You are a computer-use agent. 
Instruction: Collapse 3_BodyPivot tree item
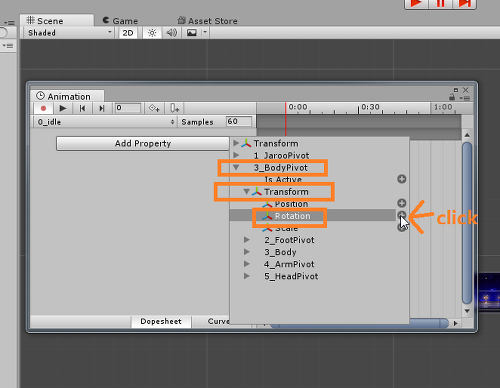pos(236,167)
